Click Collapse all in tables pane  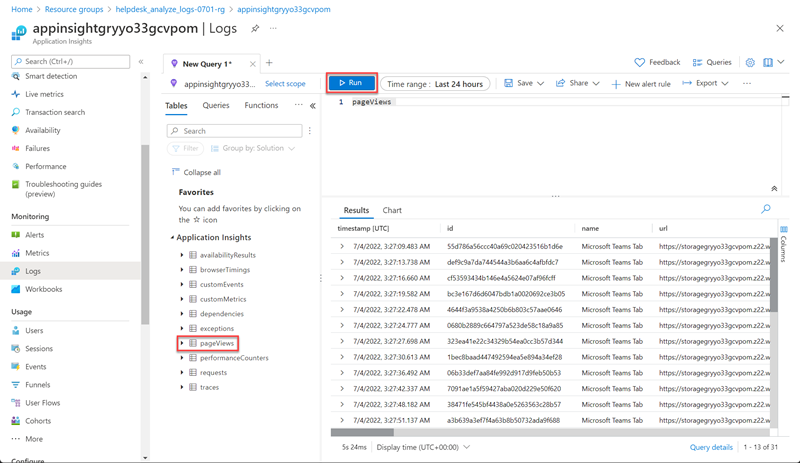coord(196,173)
